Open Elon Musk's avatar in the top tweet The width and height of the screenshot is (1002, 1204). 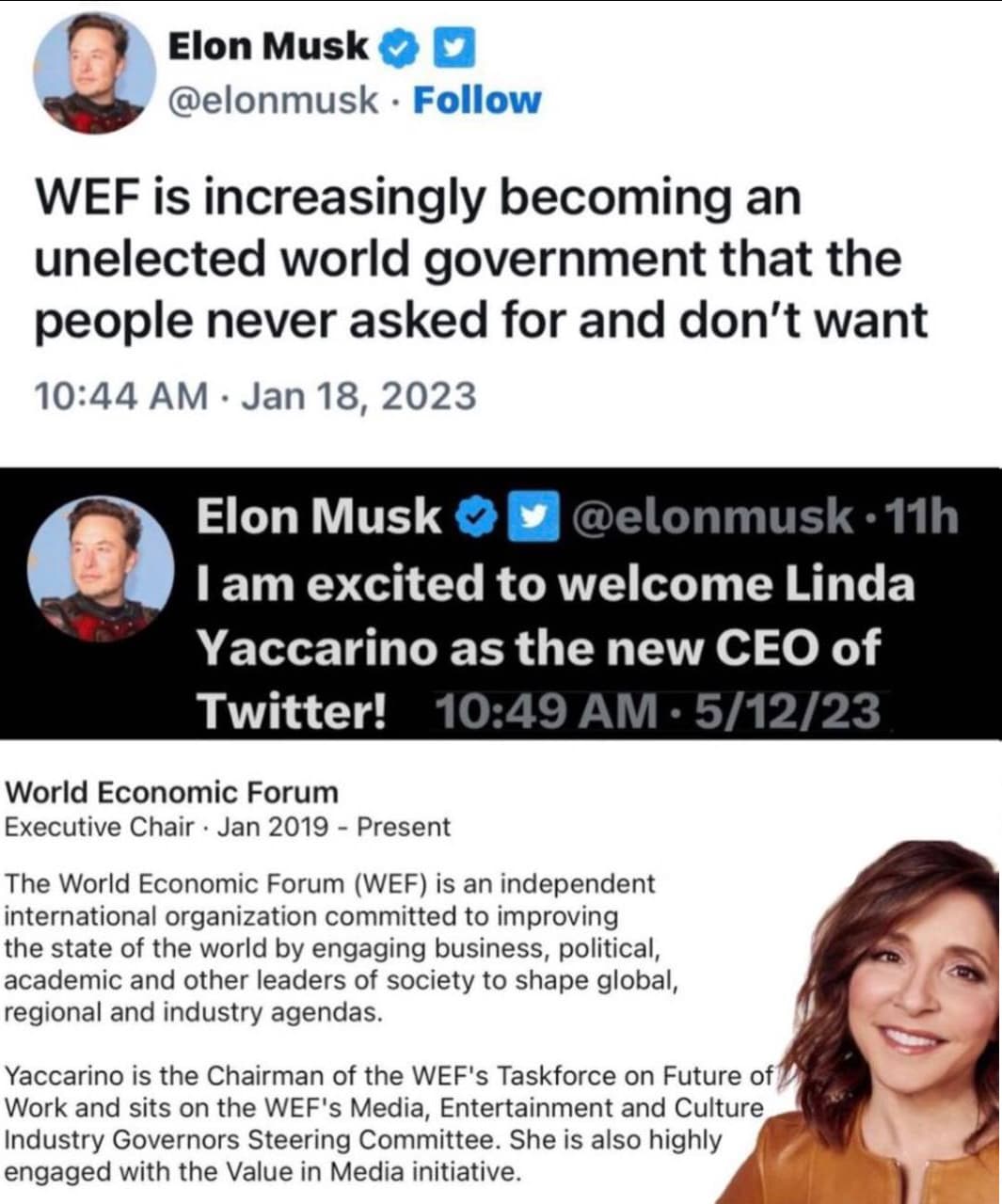coord(94,72)
